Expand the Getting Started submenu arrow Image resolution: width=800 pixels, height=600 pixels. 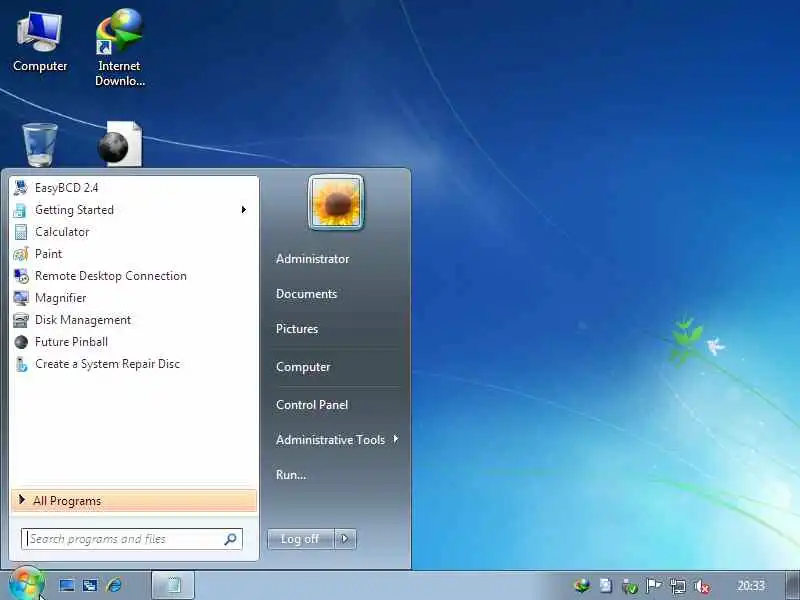[244, 210]
